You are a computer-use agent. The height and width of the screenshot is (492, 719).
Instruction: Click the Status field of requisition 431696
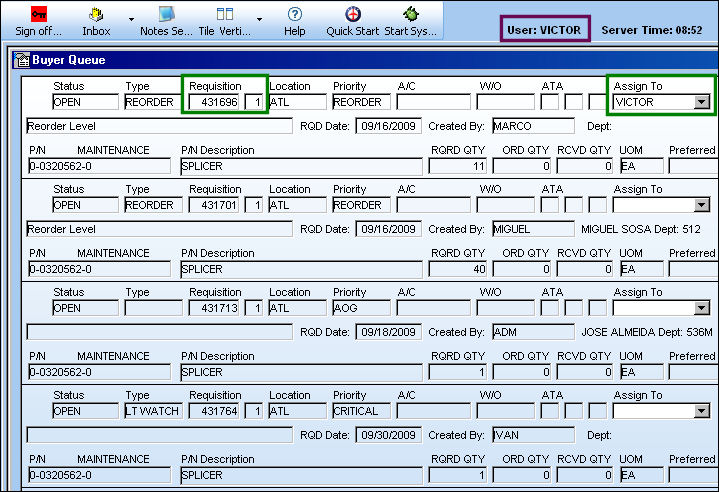pos(85,102)
